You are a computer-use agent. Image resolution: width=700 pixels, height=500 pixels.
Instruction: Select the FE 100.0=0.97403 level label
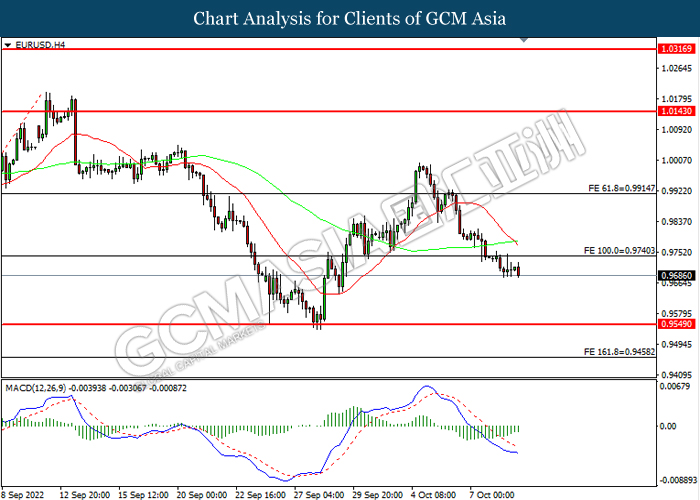coord(619,251)
